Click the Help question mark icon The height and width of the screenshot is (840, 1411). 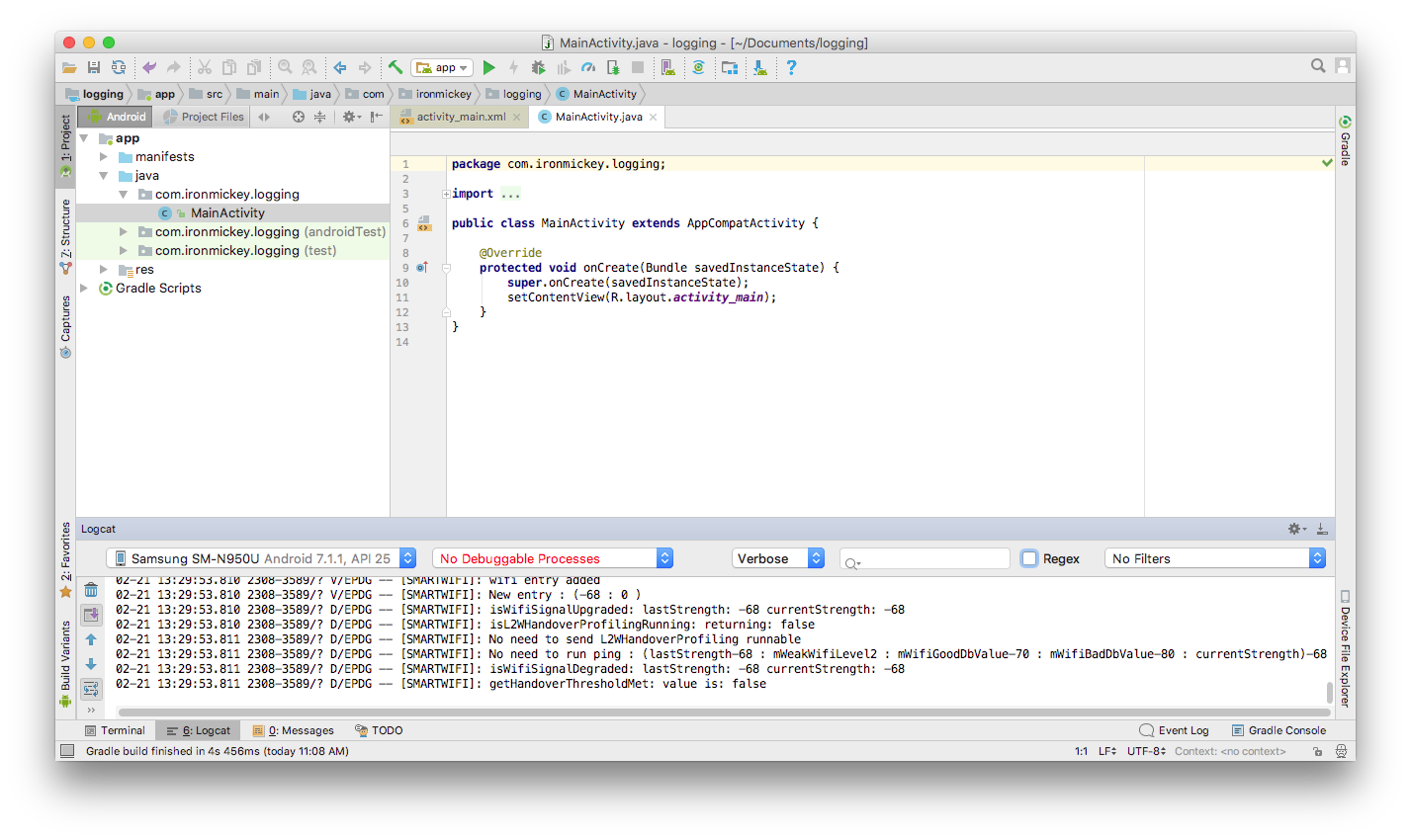(791, 67)
